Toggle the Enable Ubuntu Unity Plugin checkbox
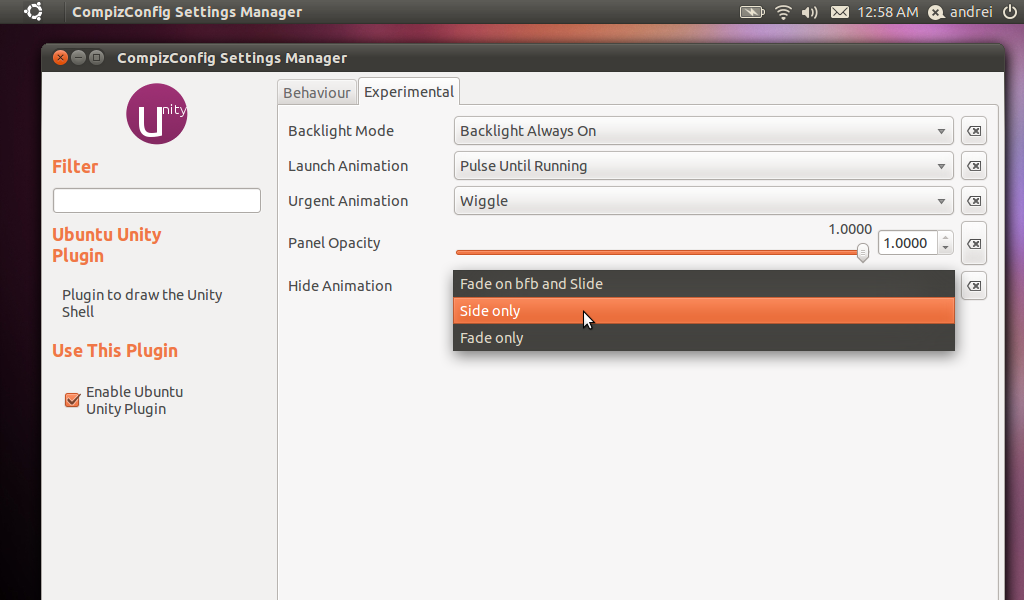Screen dimensions: 1024x600 click(72, 400)
